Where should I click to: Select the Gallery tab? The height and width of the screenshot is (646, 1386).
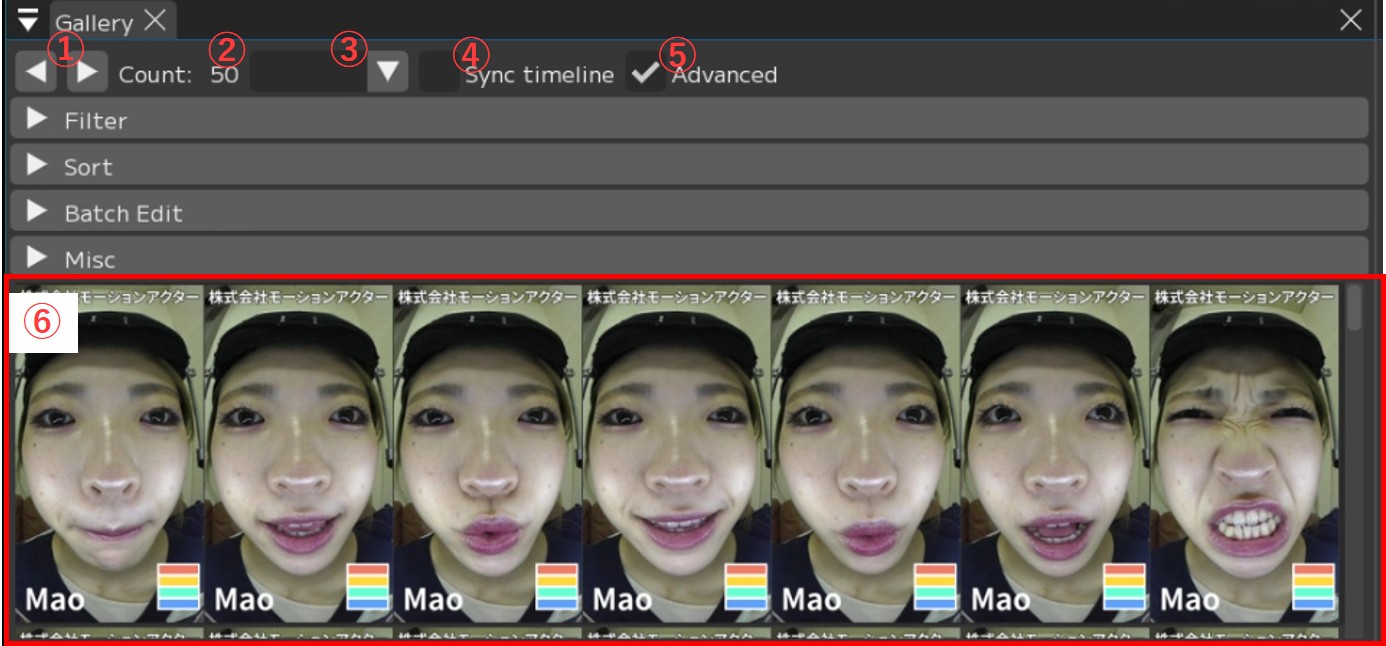click(94, 22)
